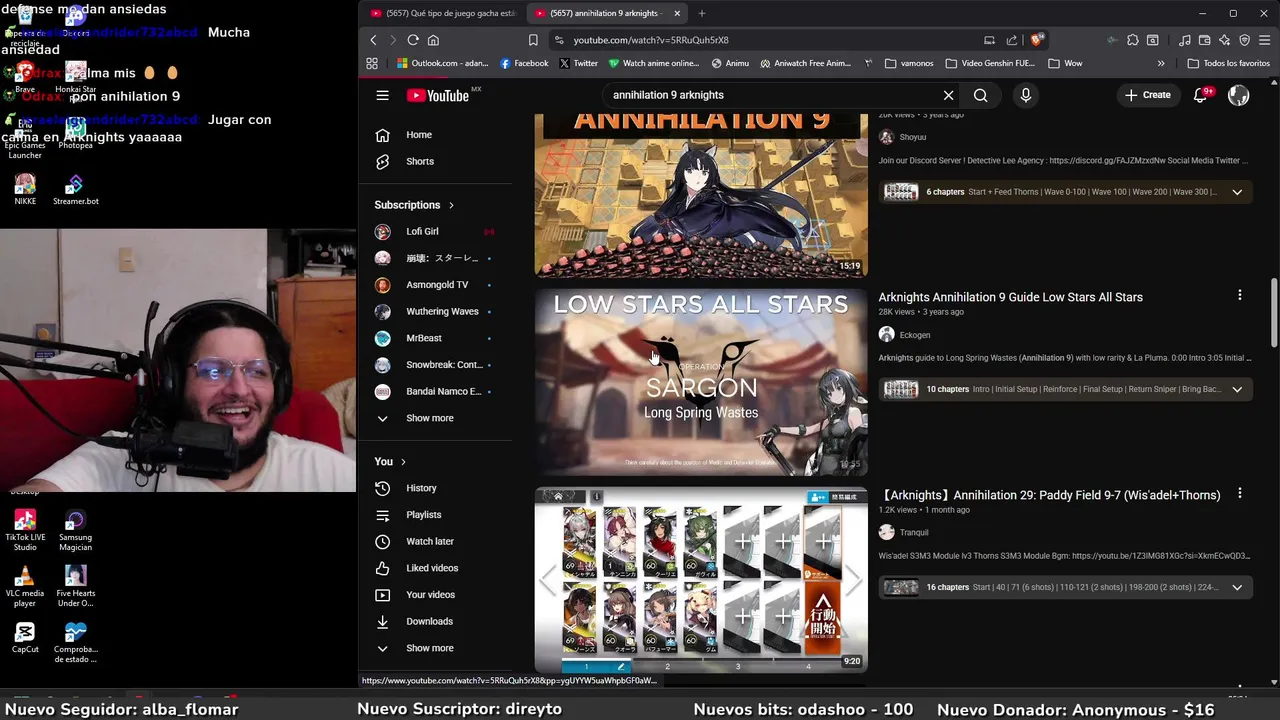Viewport: 1280px width, 720px height.
Task: Open the Annihilation 9 thumbnail with 15:19 duration
Action: 701,195
